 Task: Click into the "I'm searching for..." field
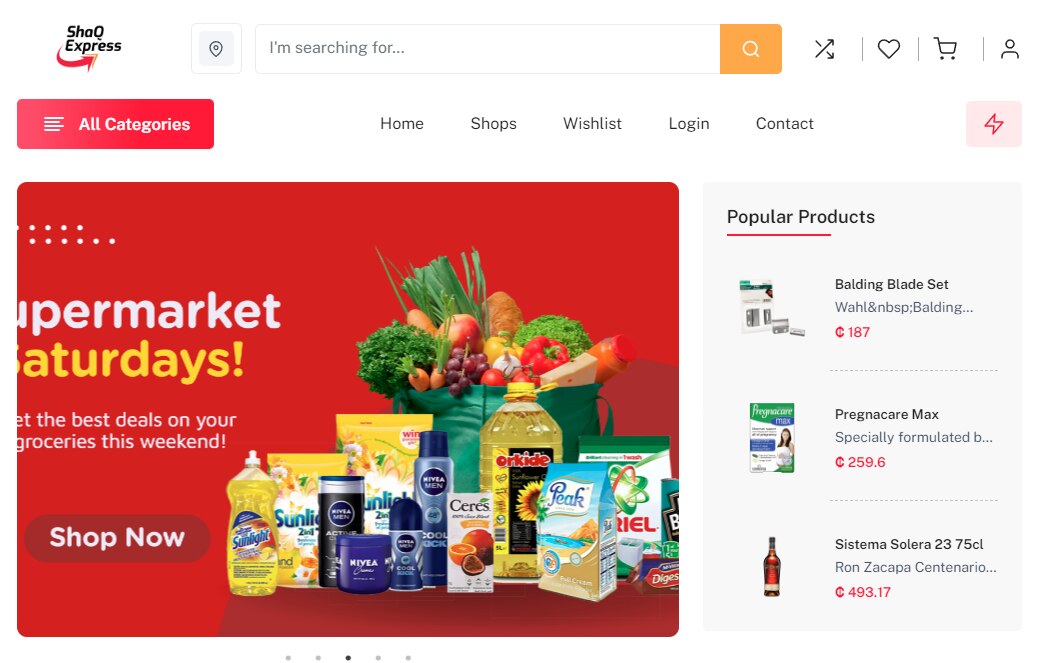(x=488, y=49)
